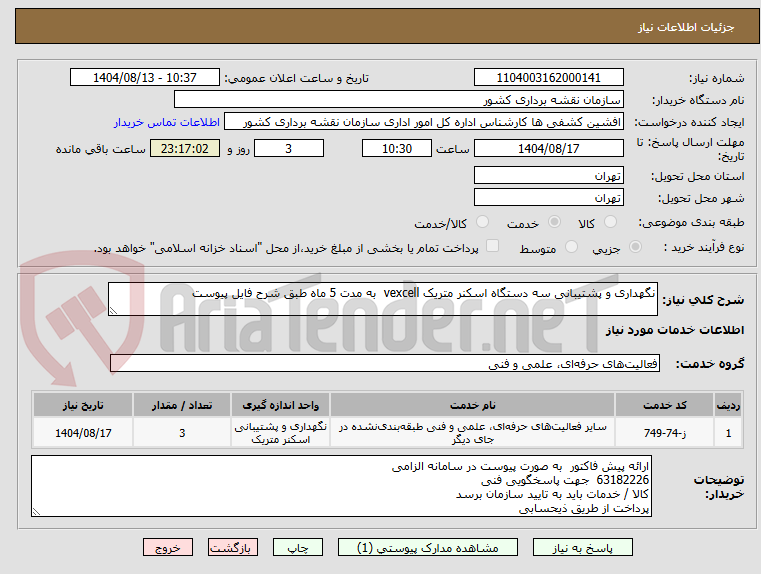Click the resize handle of شرح کلی نیاز textarea
This screenshot has width=761, height=574.
click(x=113, y=311)
